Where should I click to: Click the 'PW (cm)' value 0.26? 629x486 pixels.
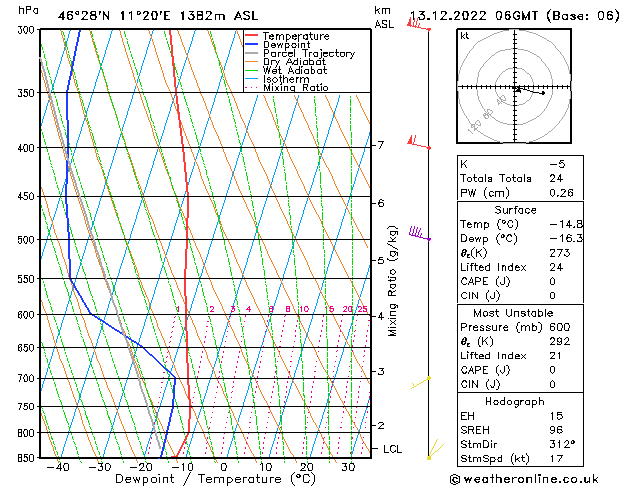pyautogui.click(x=562, y=193)
